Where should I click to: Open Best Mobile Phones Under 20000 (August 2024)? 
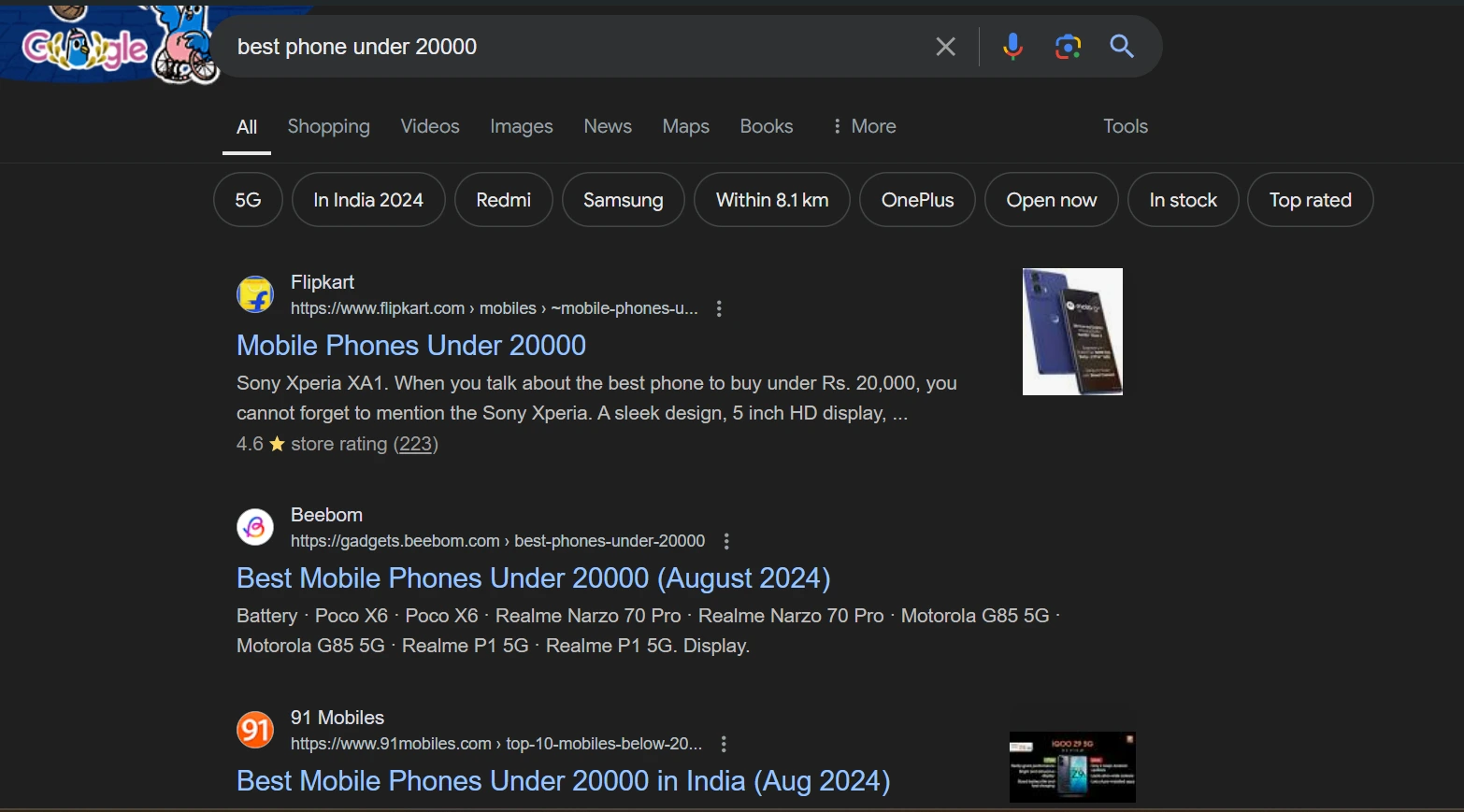click(534, 578)
